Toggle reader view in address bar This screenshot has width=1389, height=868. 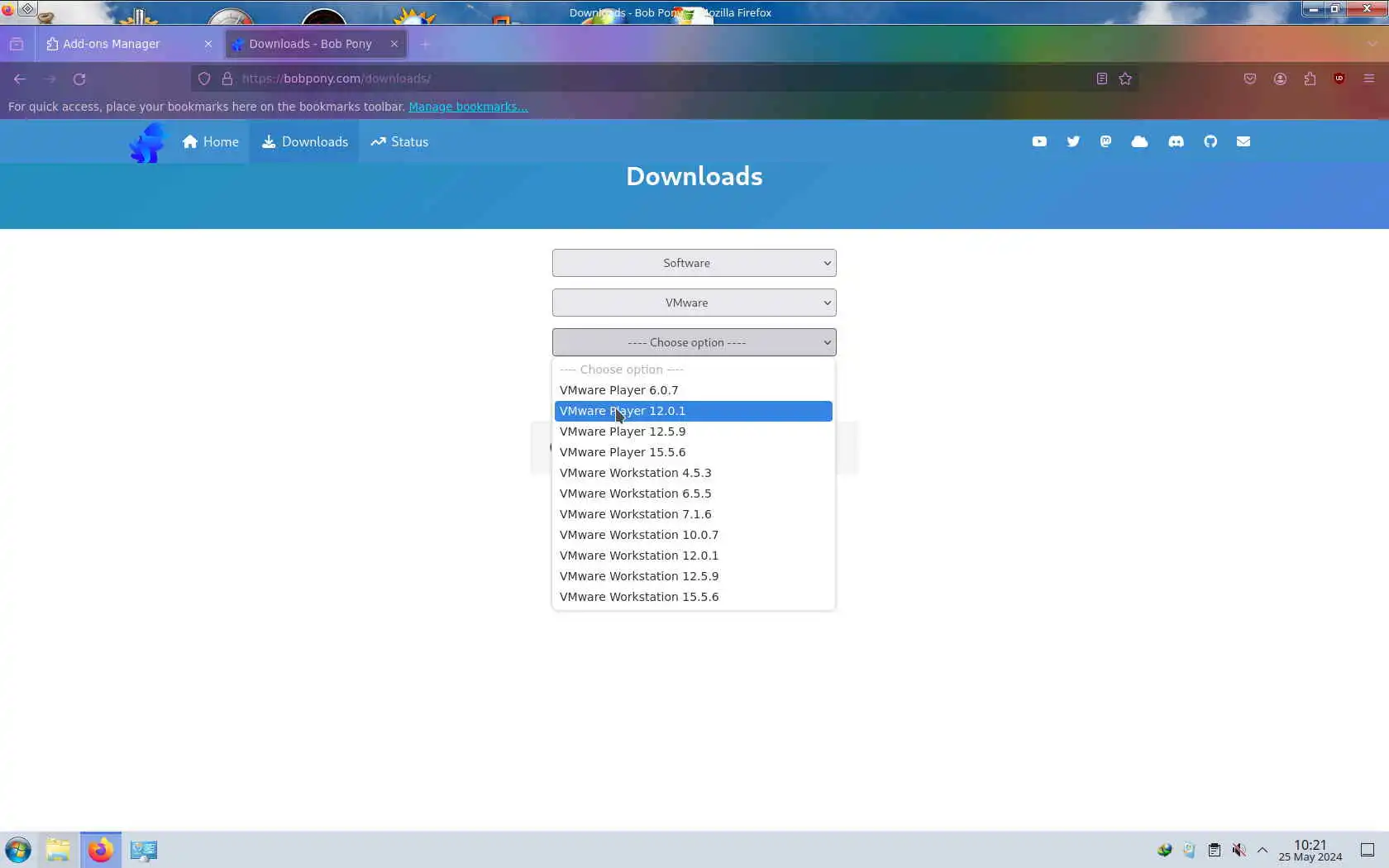(x=1102, y=79)
